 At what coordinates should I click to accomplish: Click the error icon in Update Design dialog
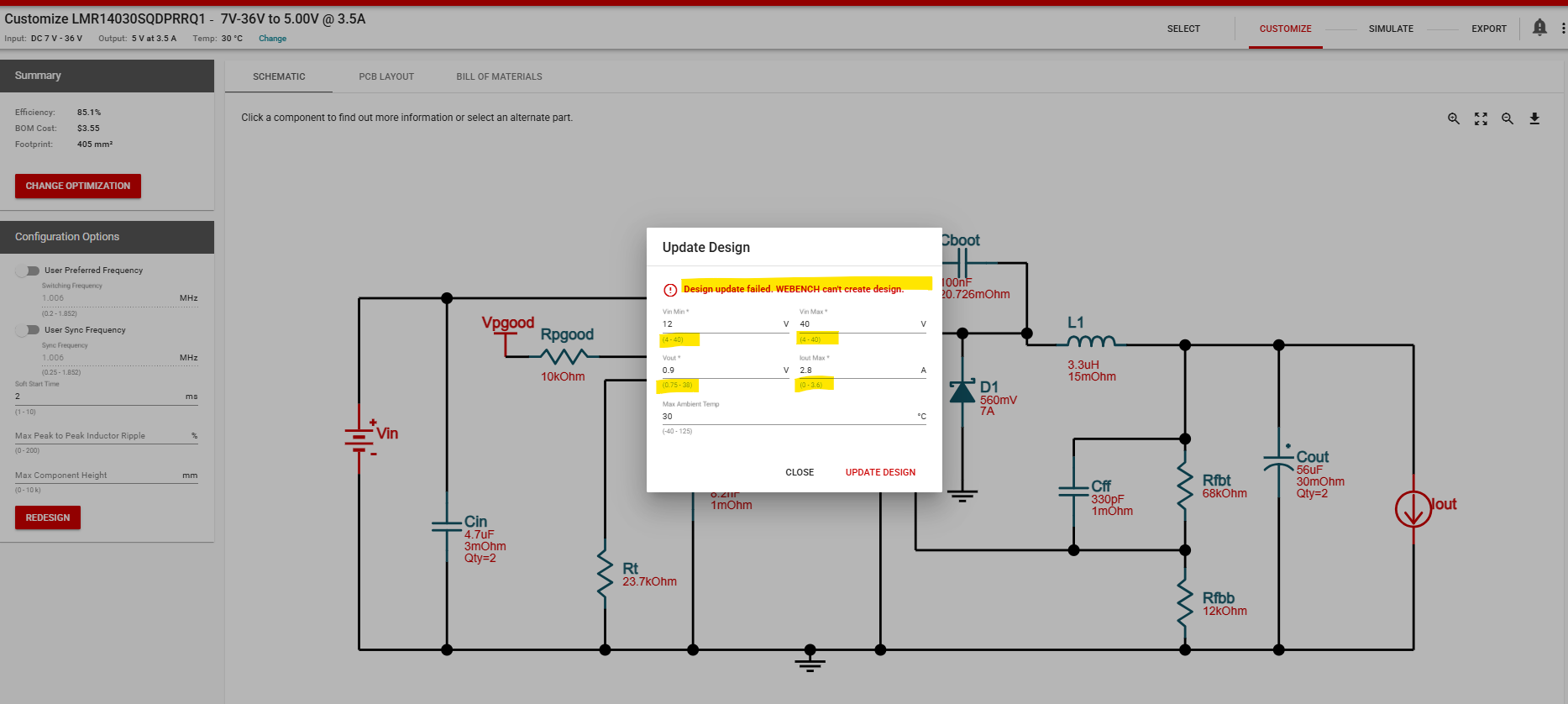[x=670, y=290]
